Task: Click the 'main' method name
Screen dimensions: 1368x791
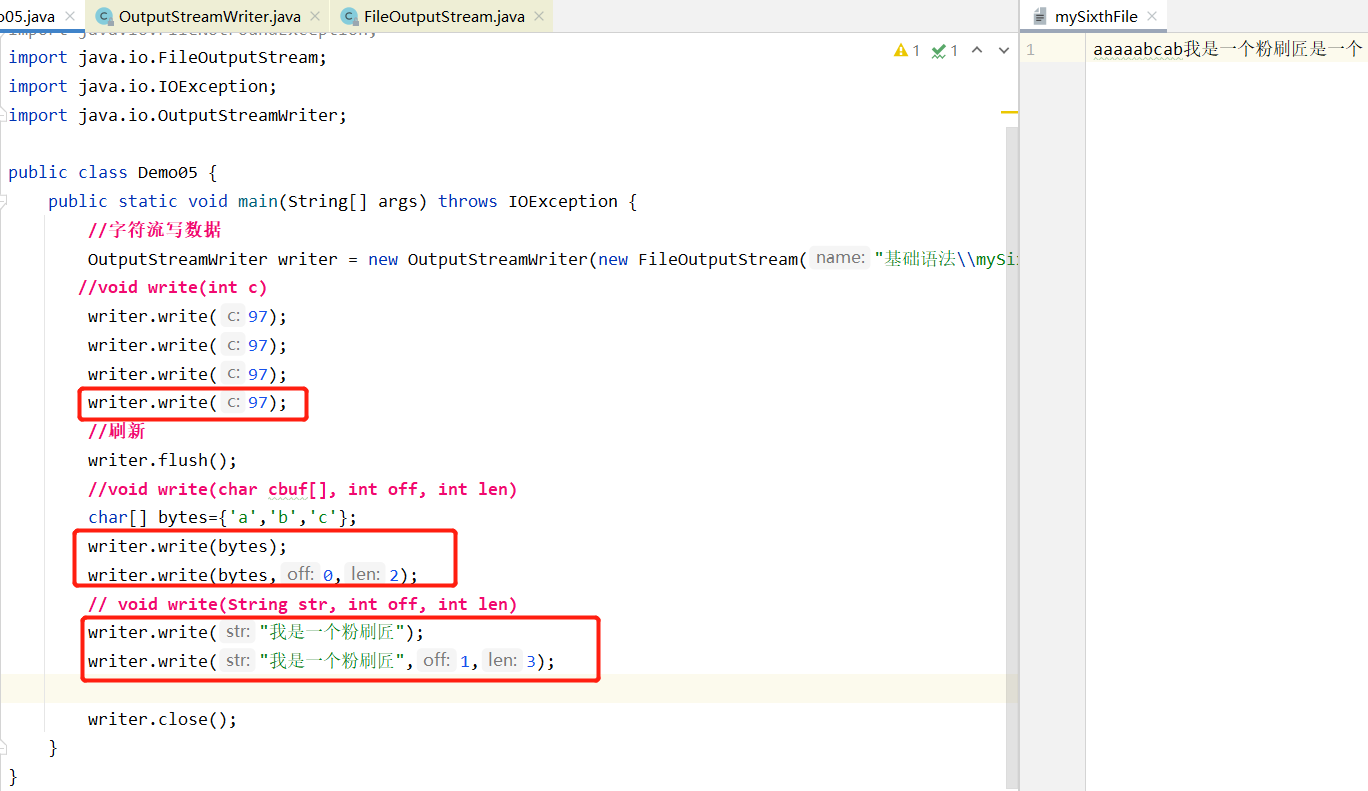Action: [x=258, y=201]
